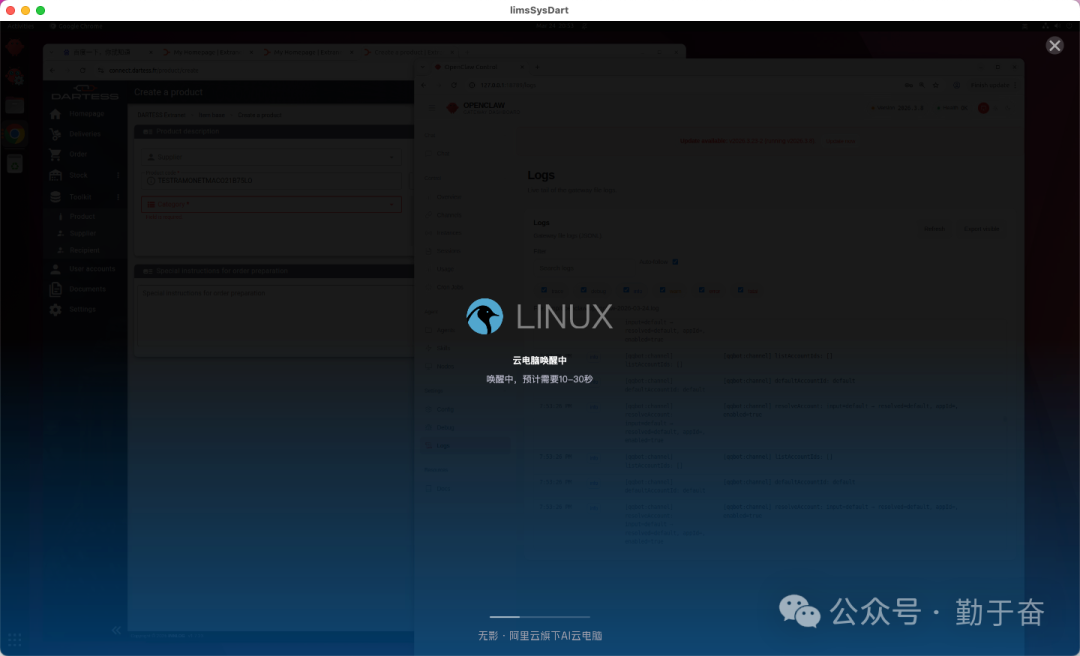Click the Refresh button in Logs panel

935,229
